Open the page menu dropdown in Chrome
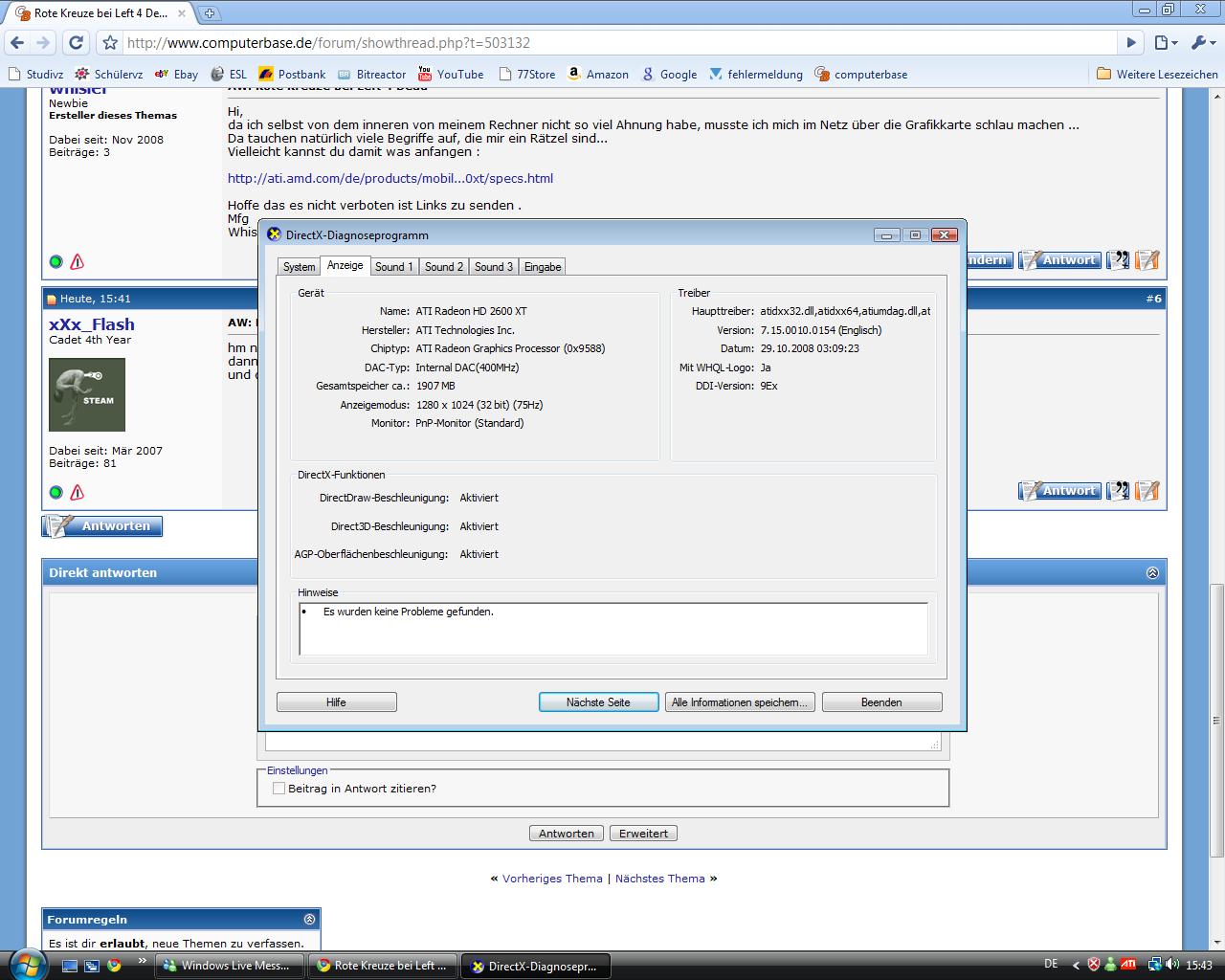 [x=1166, y=43]
